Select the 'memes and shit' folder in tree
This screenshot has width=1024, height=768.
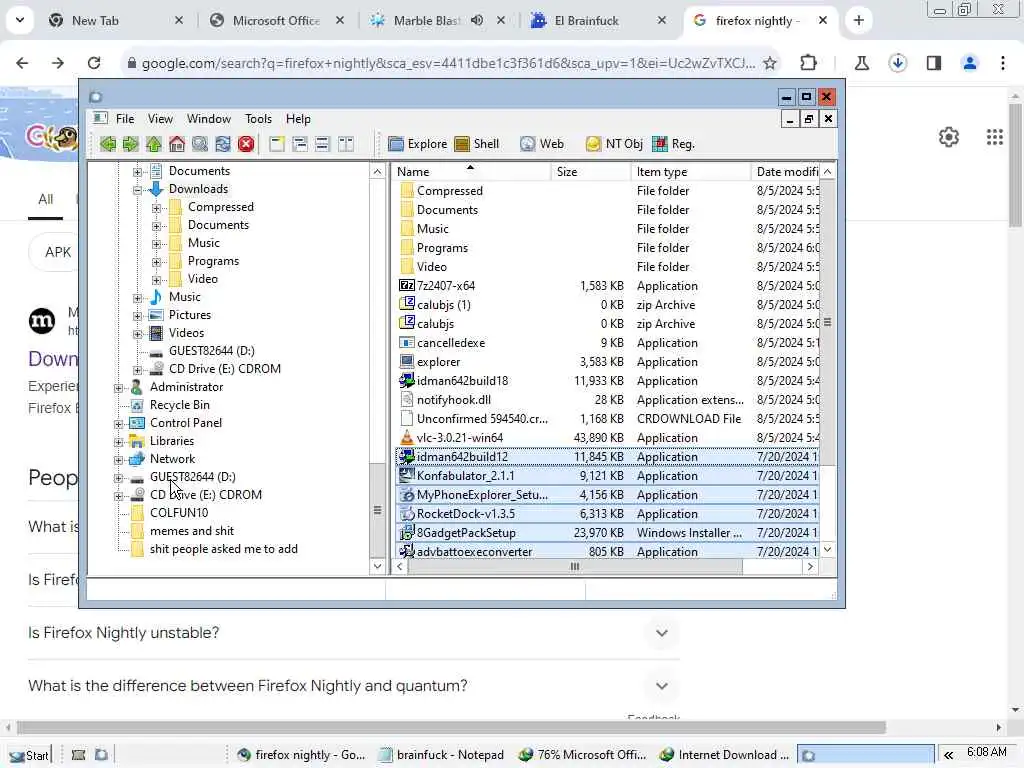pos(192,531)
